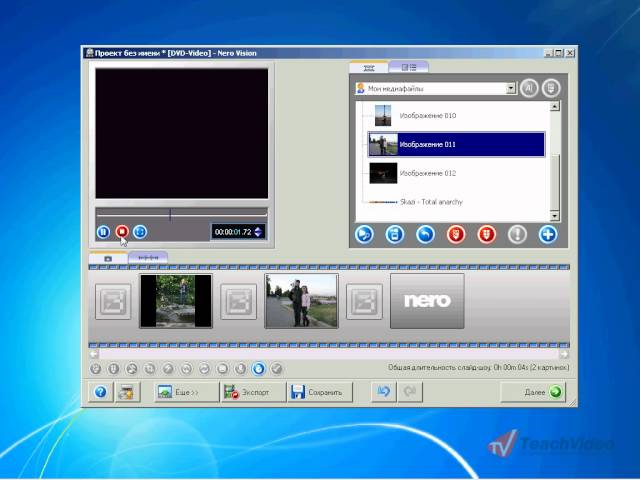The image size is (640, 480).
Task: Click the gray exclamation mark button
Action: pos(517,234)
